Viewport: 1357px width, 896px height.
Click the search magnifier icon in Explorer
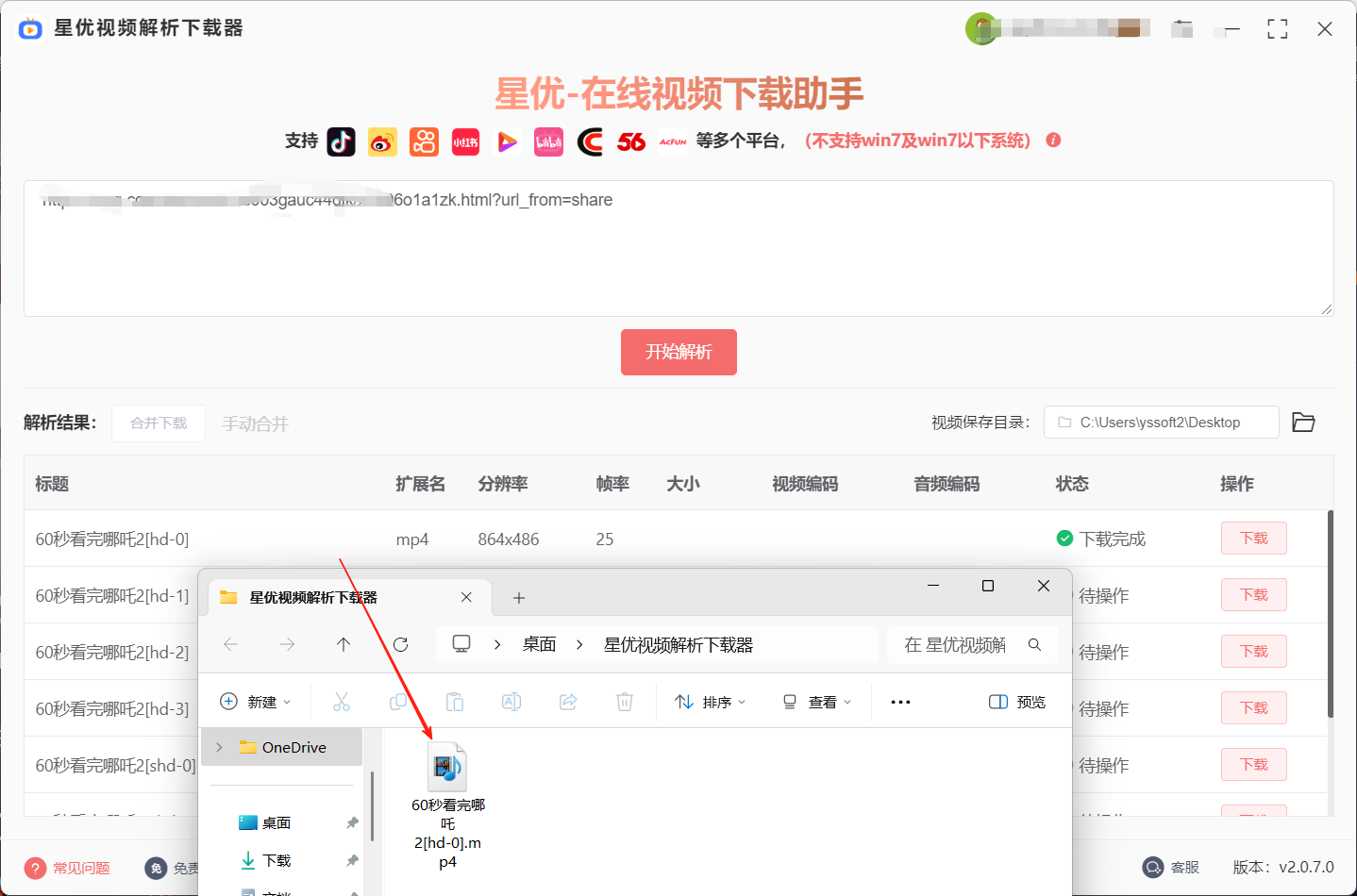pyautogui.click(x=1034, y=645)
